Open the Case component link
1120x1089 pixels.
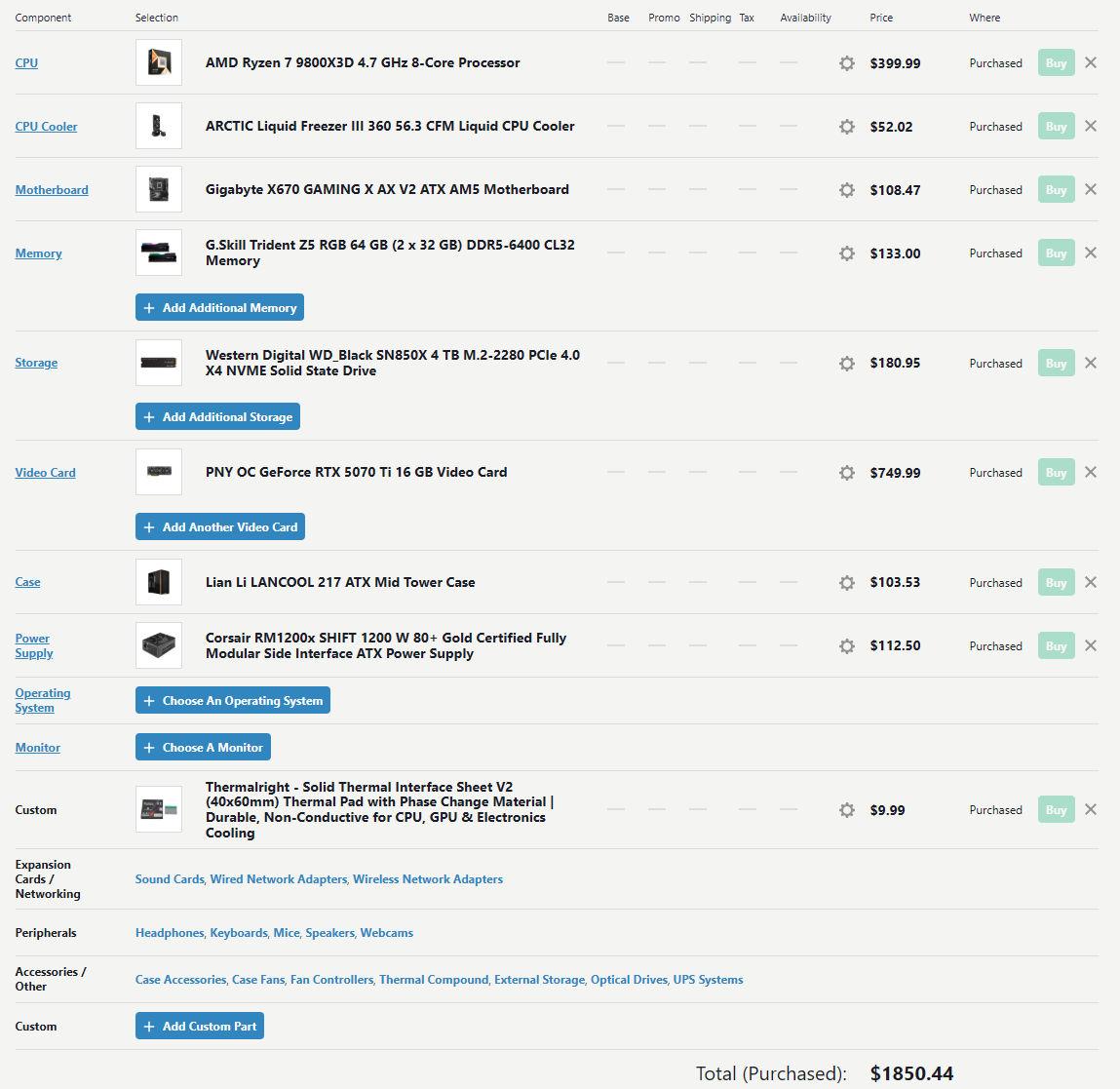pos(28,582)
